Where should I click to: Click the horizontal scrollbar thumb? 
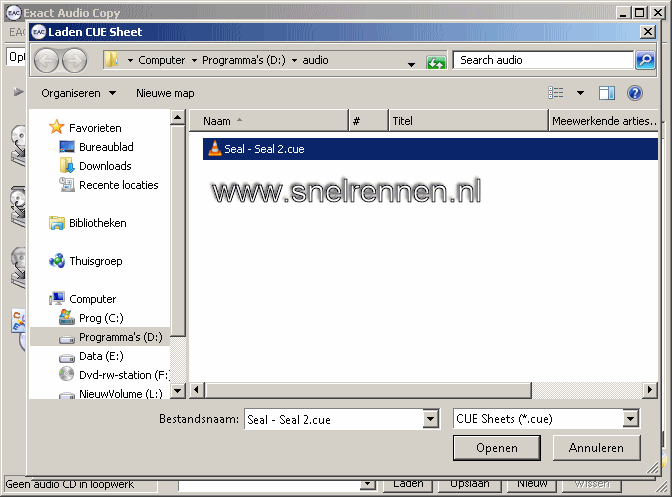point(368,389)
